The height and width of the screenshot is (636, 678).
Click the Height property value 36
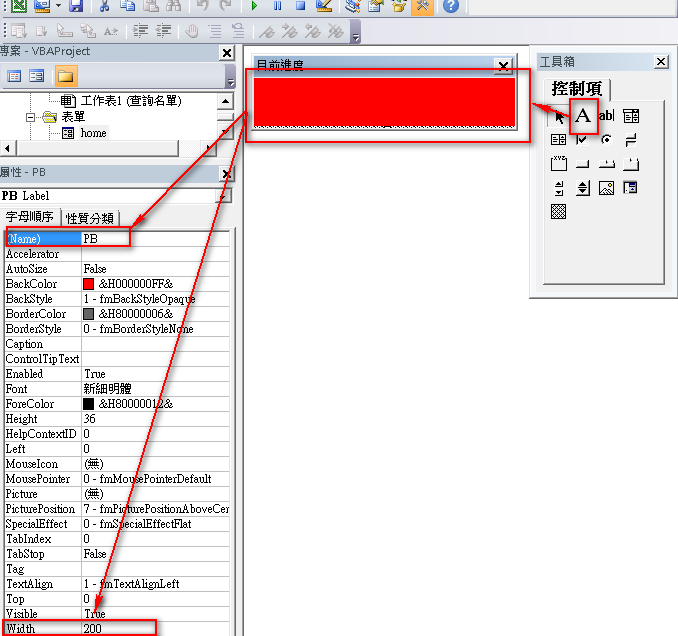coord(155,419)
